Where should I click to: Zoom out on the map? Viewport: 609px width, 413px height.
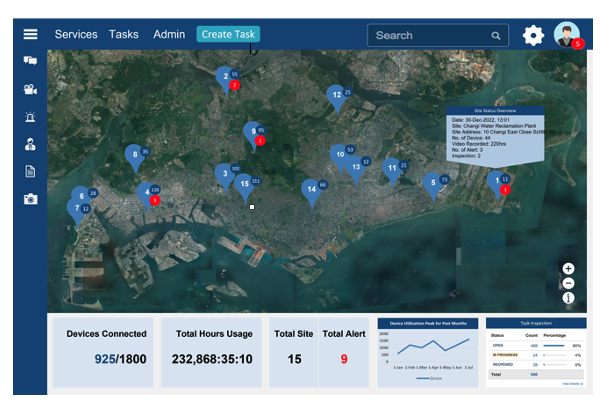pos(568,283)
